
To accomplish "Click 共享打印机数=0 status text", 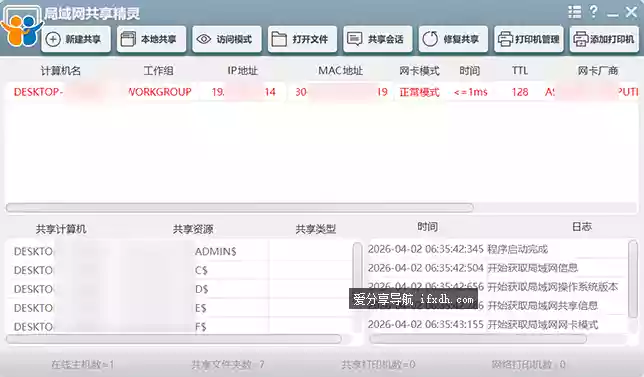I will point(378,364).
